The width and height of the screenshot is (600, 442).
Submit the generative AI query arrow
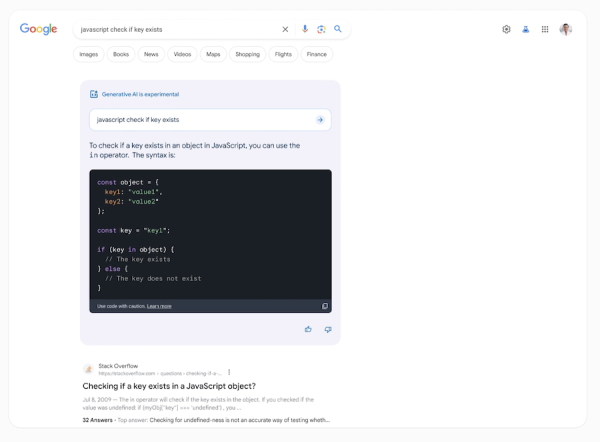click(319, 119)
